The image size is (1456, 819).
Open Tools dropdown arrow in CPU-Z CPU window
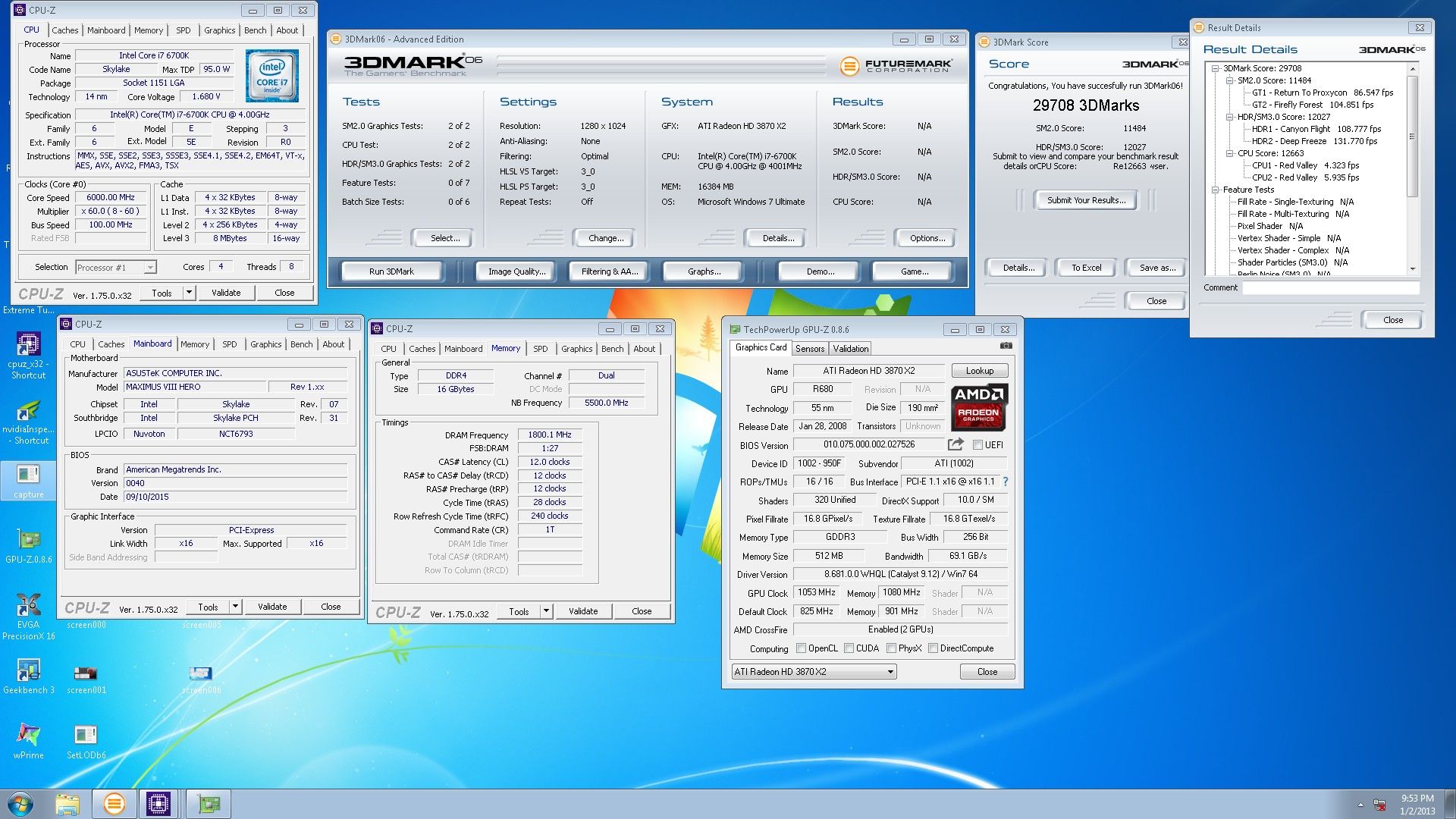coord(189,293)
